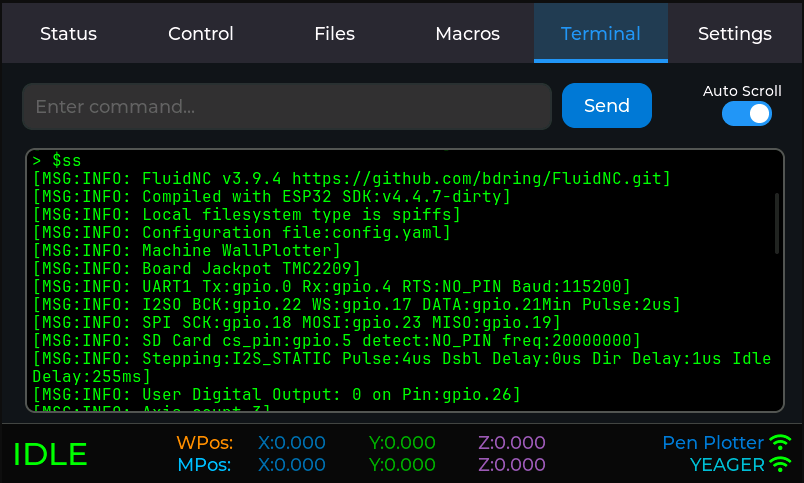
Task: Click the Wi-Fi icon beside Pen Plotter
Action: [780, 442]
